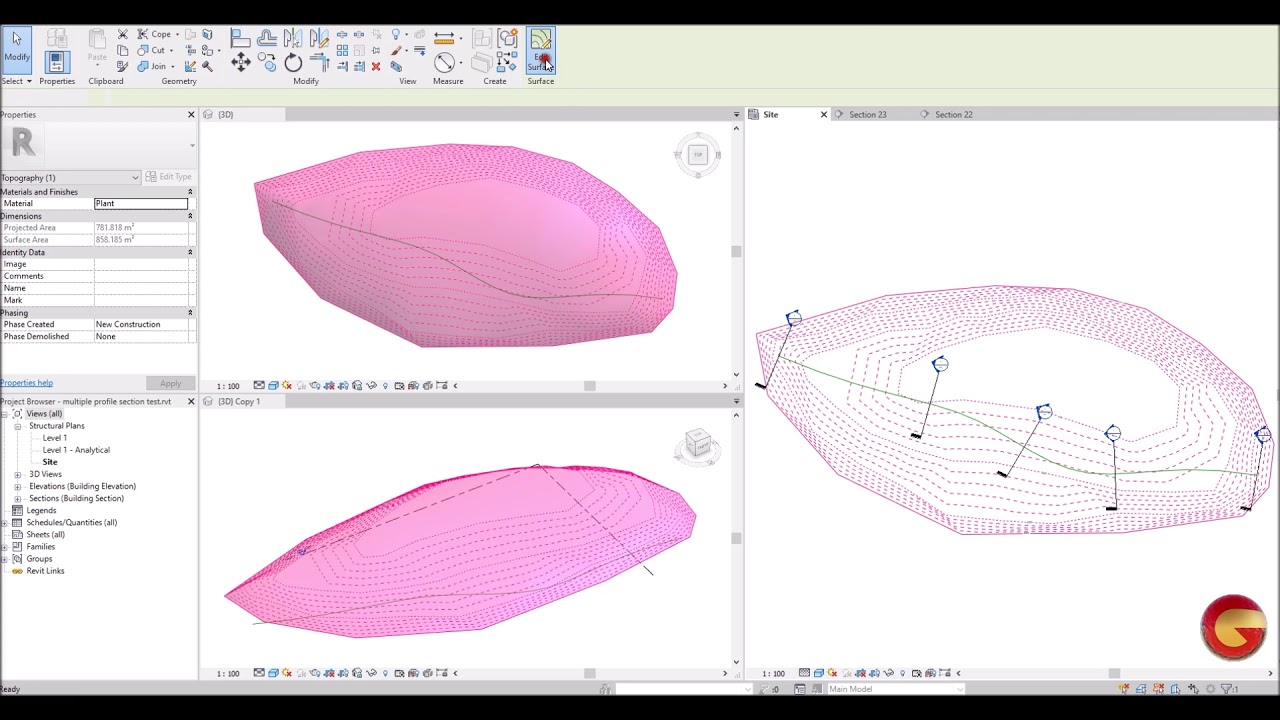Close the Project Browser panel
This screenshot has width=1280, height=720.
click(191, 401)
